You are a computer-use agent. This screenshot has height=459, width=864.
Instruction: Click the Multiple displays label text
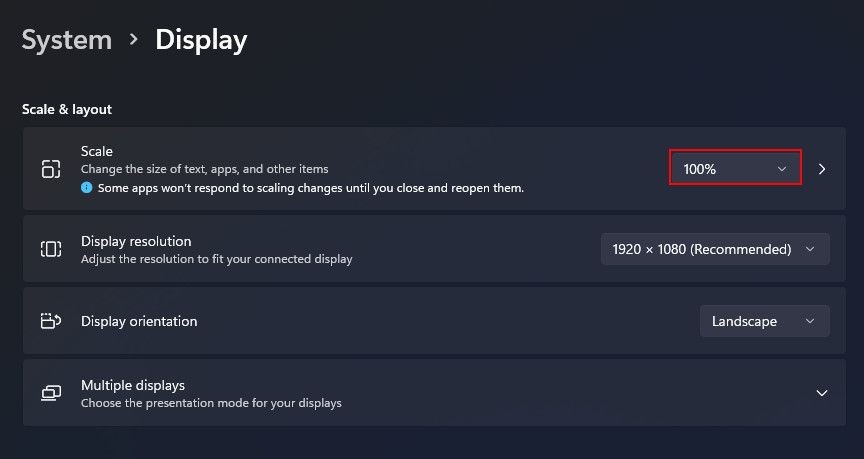133,385
